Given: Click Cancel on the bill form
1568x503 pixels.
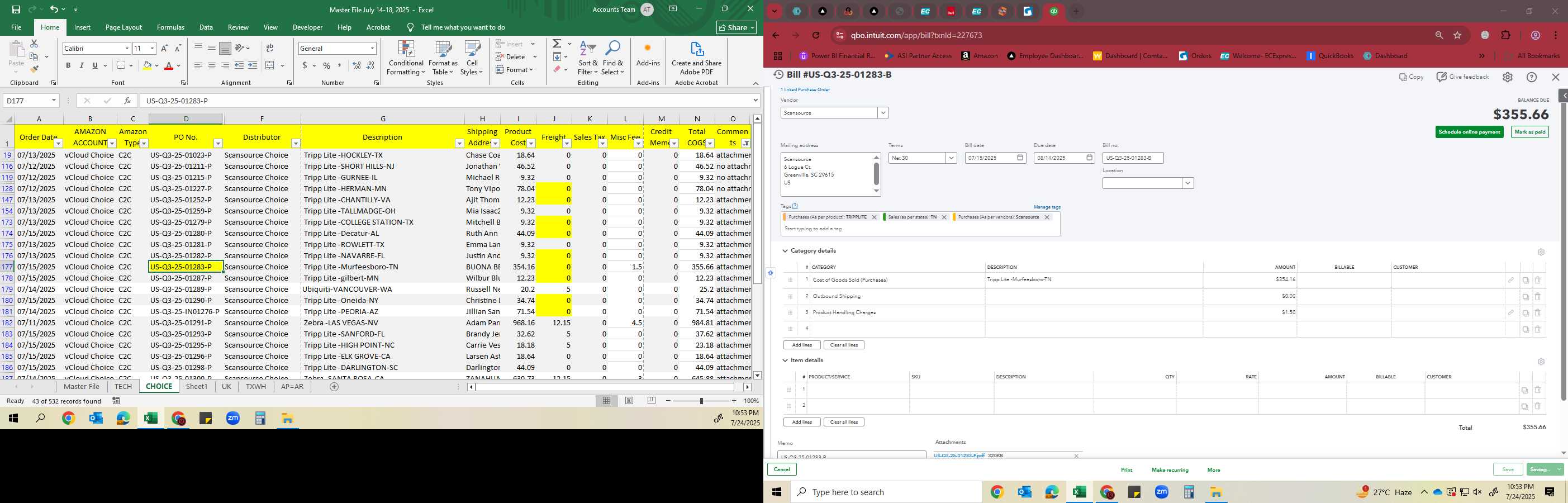Looking at the screenshot, I should coord(782,469).
